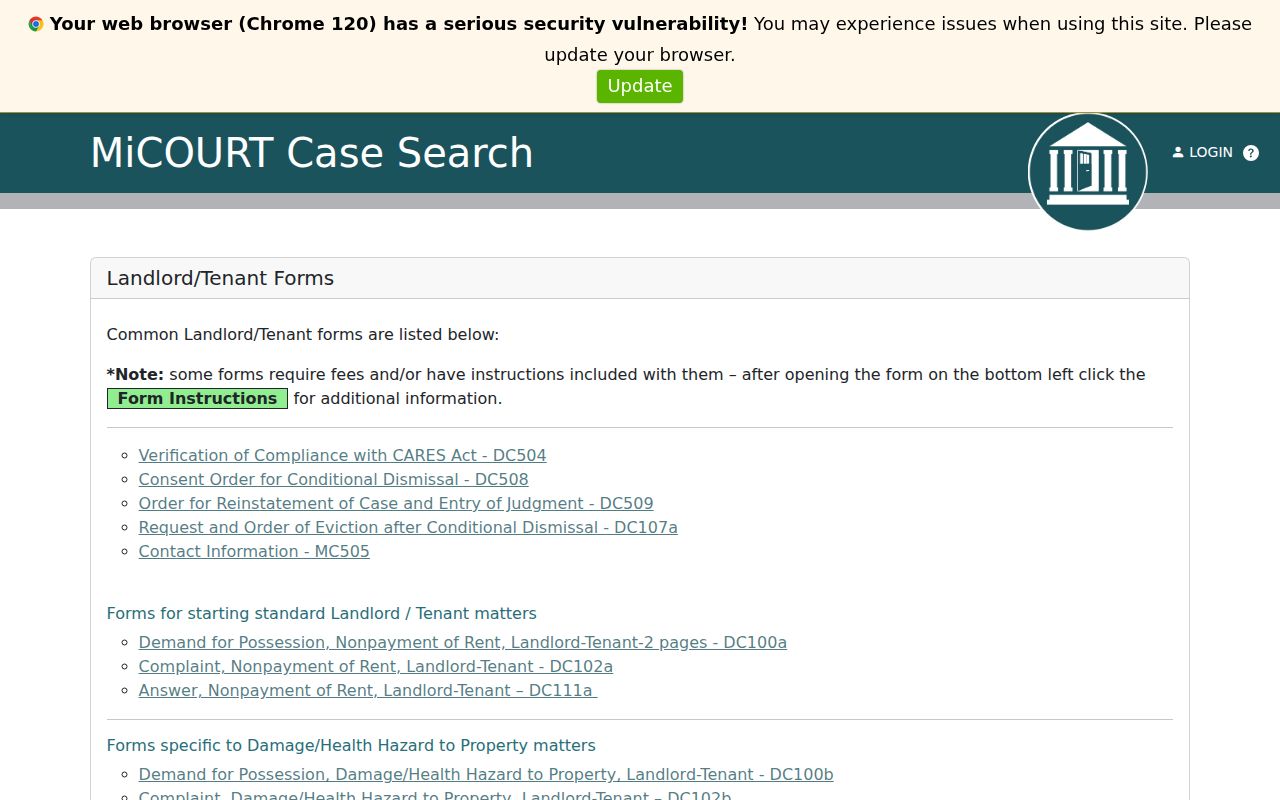Viewport: 1280px width, 800px height.
Task: Click the bold security vulnerability warning text
Action: (x=399, y=23)
